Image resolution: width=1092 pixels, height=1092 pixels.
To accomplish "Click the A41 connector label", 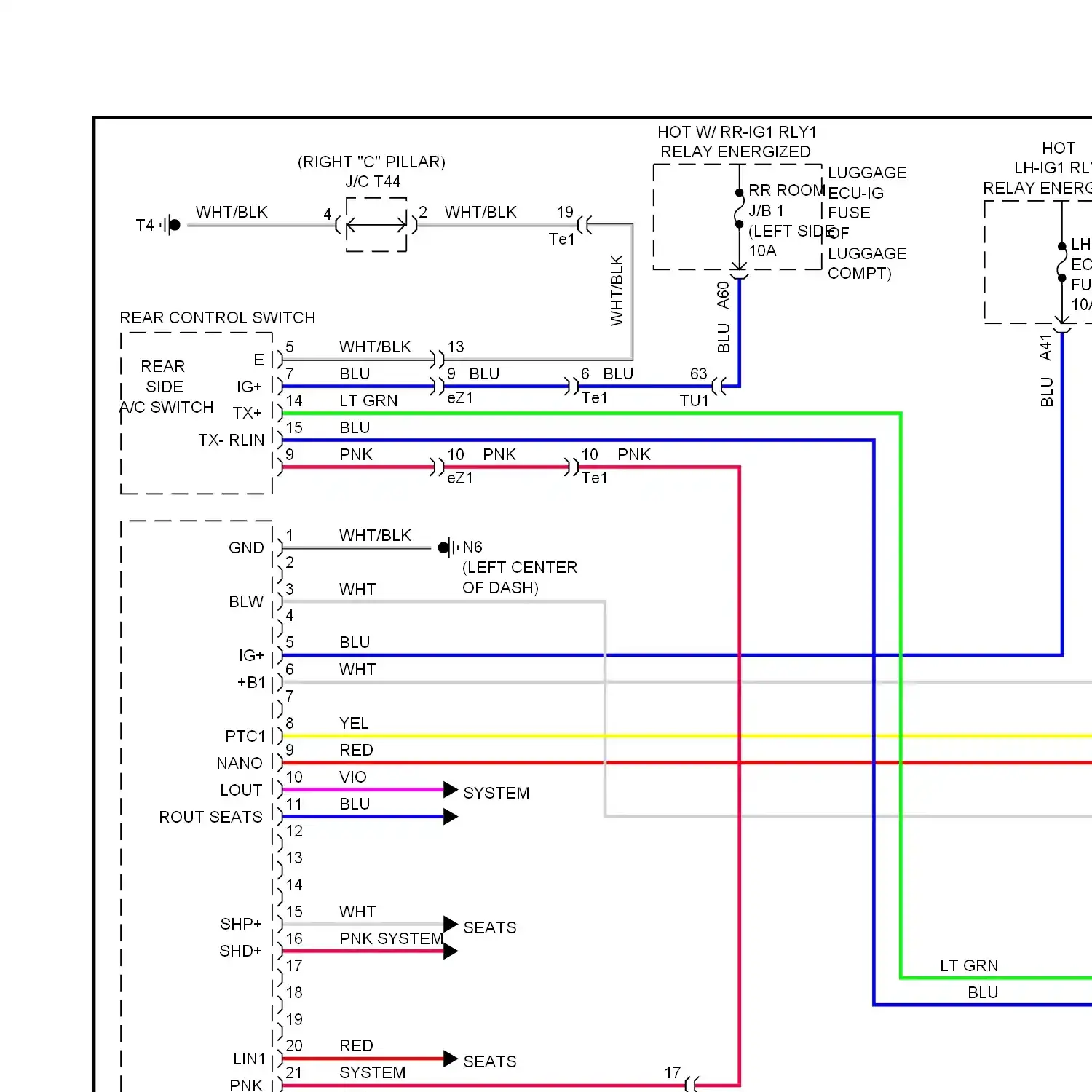I will click(x=1046, y=347).
